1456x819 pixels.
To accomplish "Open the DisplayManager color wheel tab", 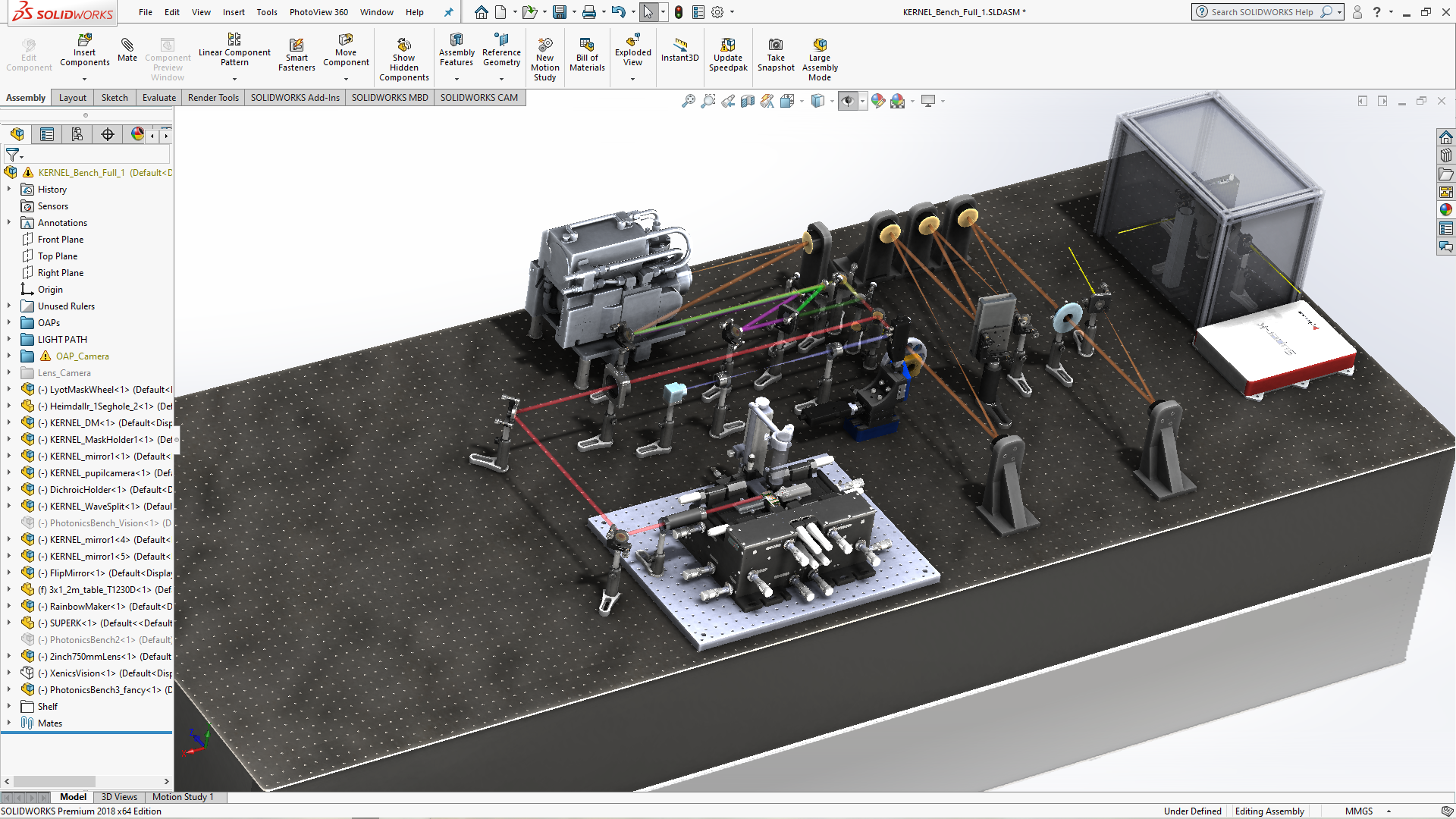I will [137, 134].
